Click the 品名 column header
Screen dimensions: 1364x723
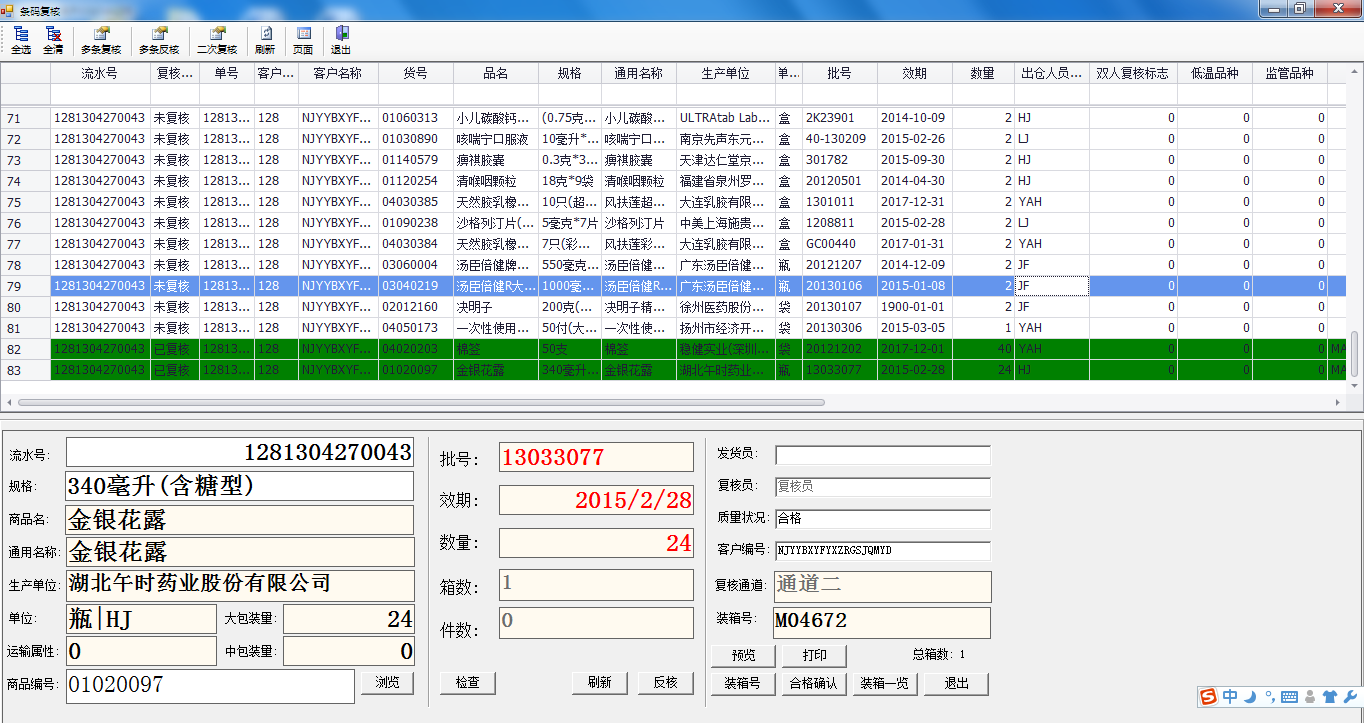[x=496, y=73]
